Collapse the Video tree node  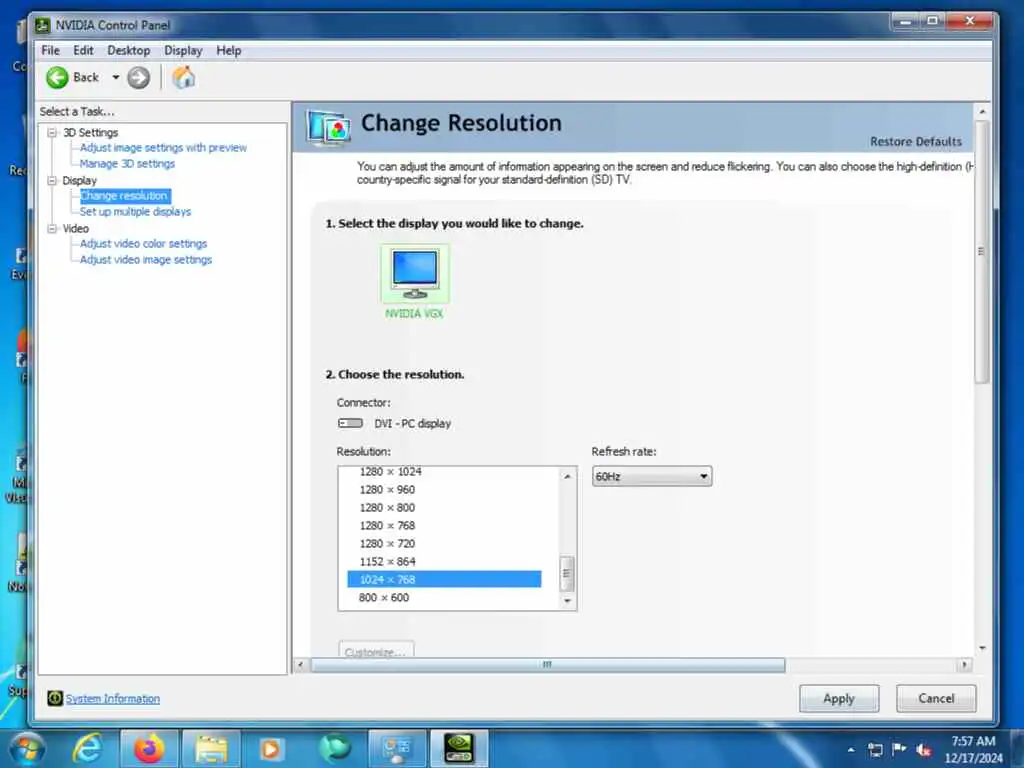pyautogui.click(x=52, y=229)
